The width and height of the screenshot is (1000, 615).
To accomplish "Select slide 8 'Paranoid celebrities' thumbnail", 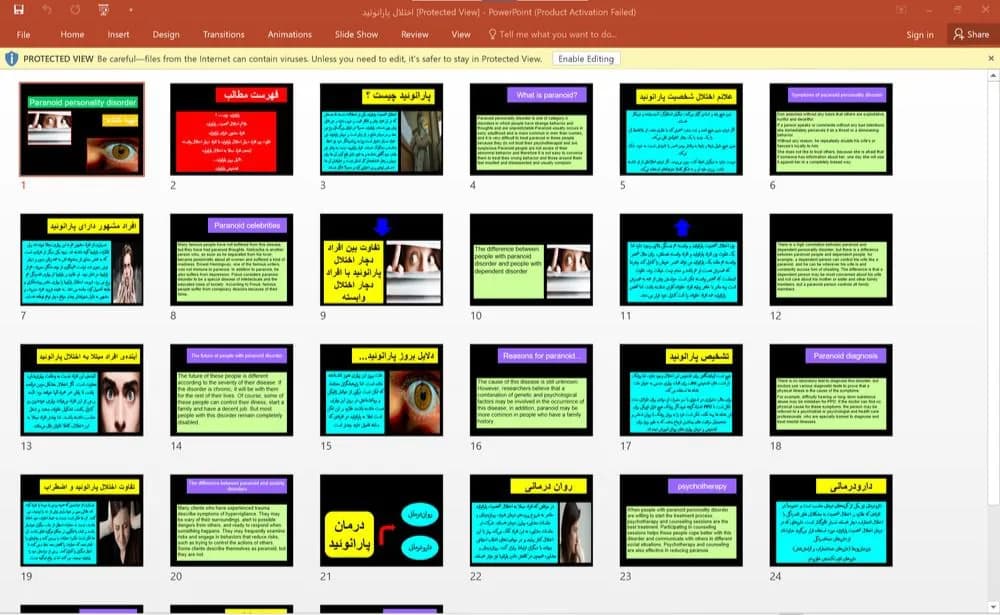I will 232,260.
